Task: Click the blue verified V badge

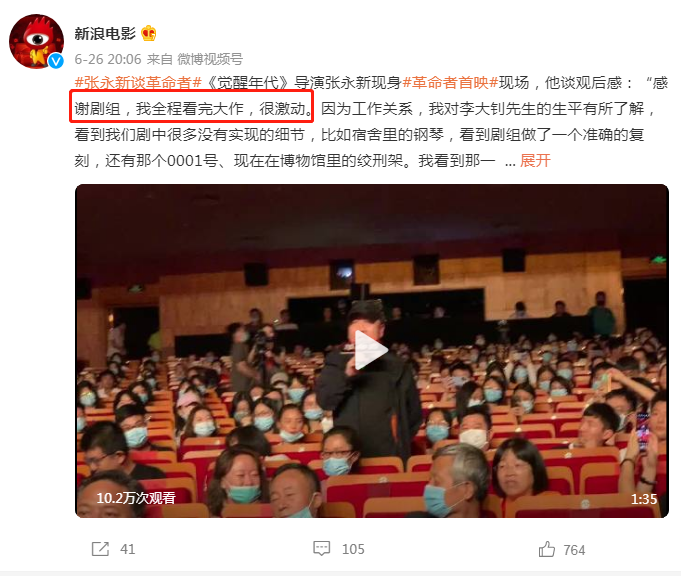Action: (x=56, y=61)
